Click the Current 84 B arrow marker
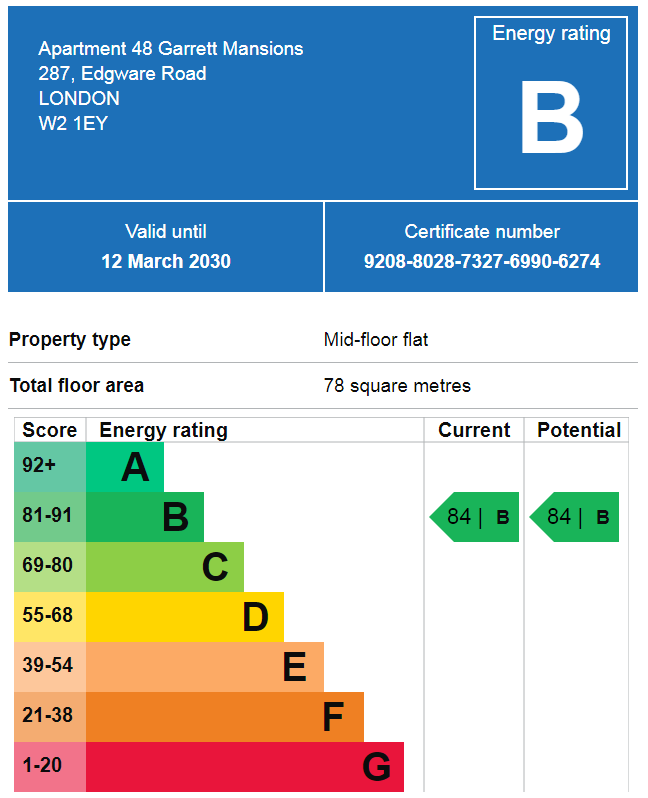The height and width of the screenshot is (798, 648). (x=474, y=517)
